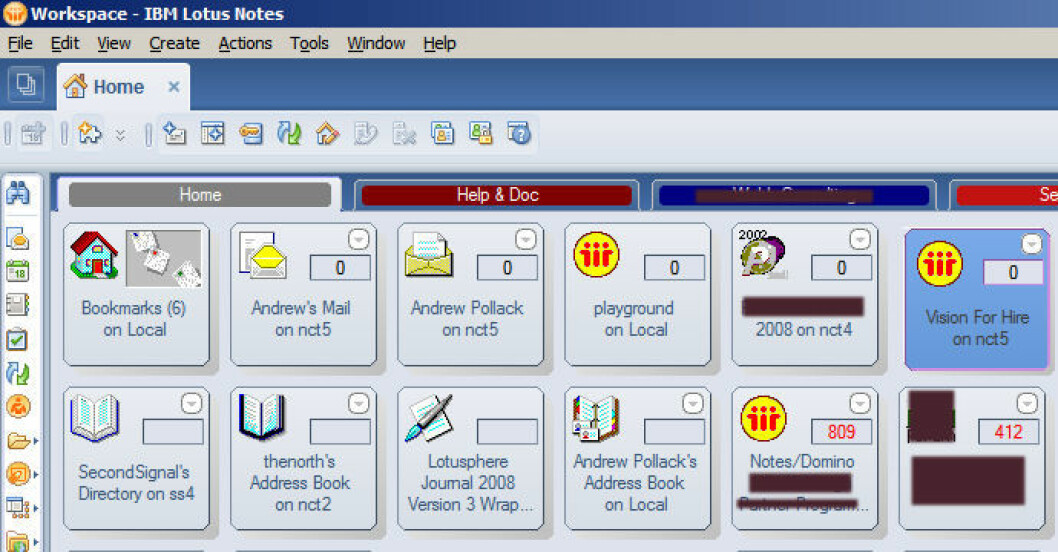Select the grey Home workspace page tab
1058x552 pixels.
pyautogui.click(x=200, y=195)
